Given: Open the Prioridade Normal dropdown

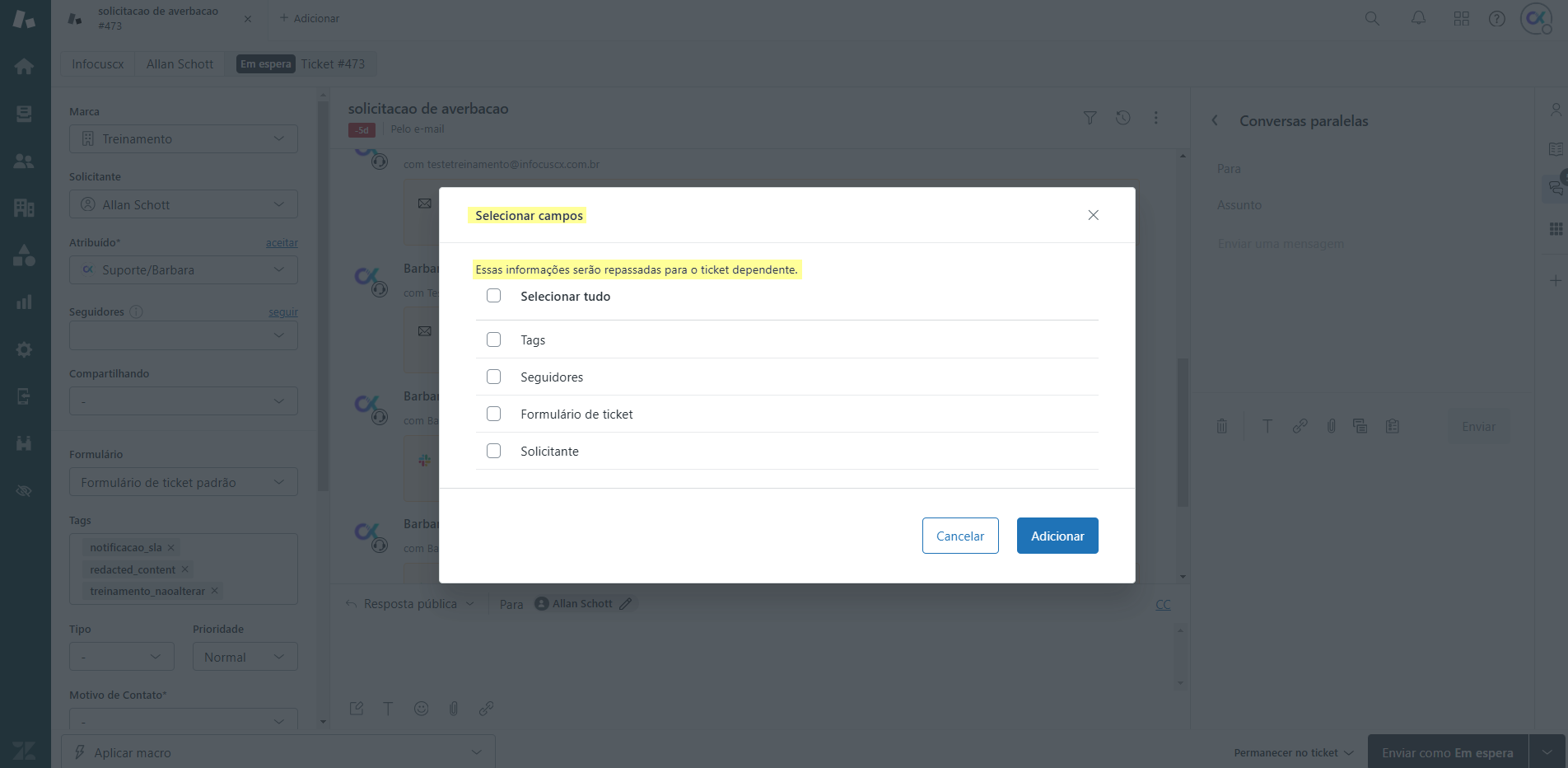Looking at the screenshot, I should pyautogui.click(x=245, y=657).
